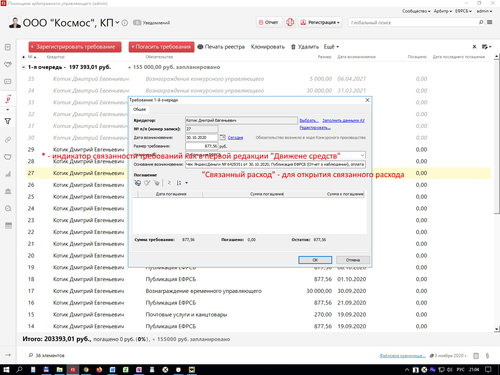Image resolution: width=500 pixels, height=375 pixels.
Task: Open the bank building sidebar icon
Action: point(8,191)
